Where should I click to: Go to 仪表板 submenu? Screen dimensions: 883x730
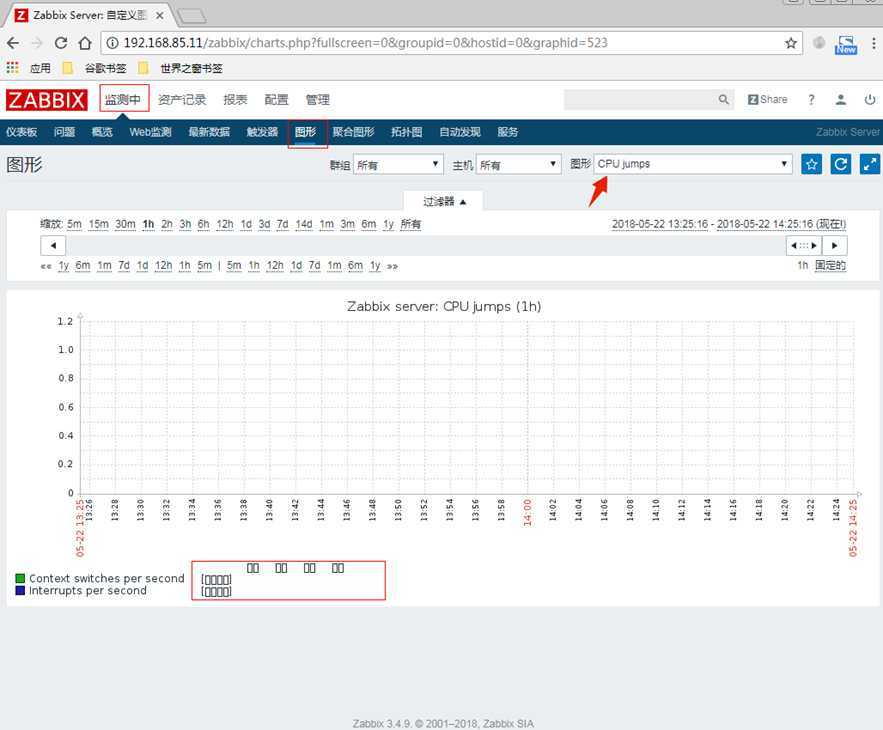point(21,132)
